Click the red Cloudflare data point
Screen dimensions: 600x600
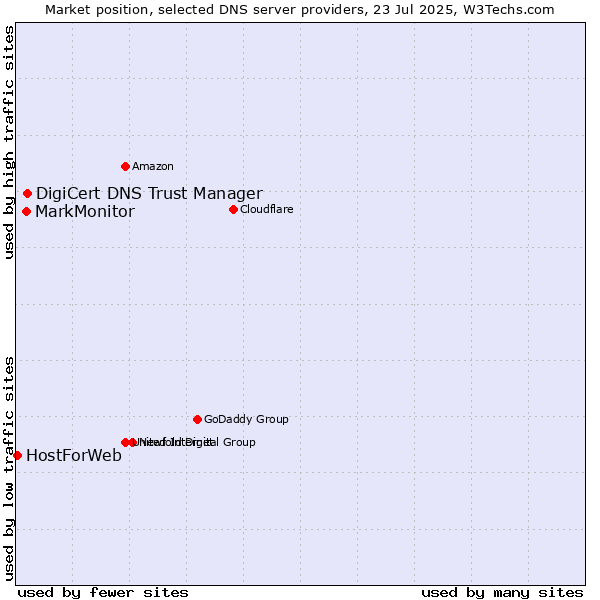(233, 209)
